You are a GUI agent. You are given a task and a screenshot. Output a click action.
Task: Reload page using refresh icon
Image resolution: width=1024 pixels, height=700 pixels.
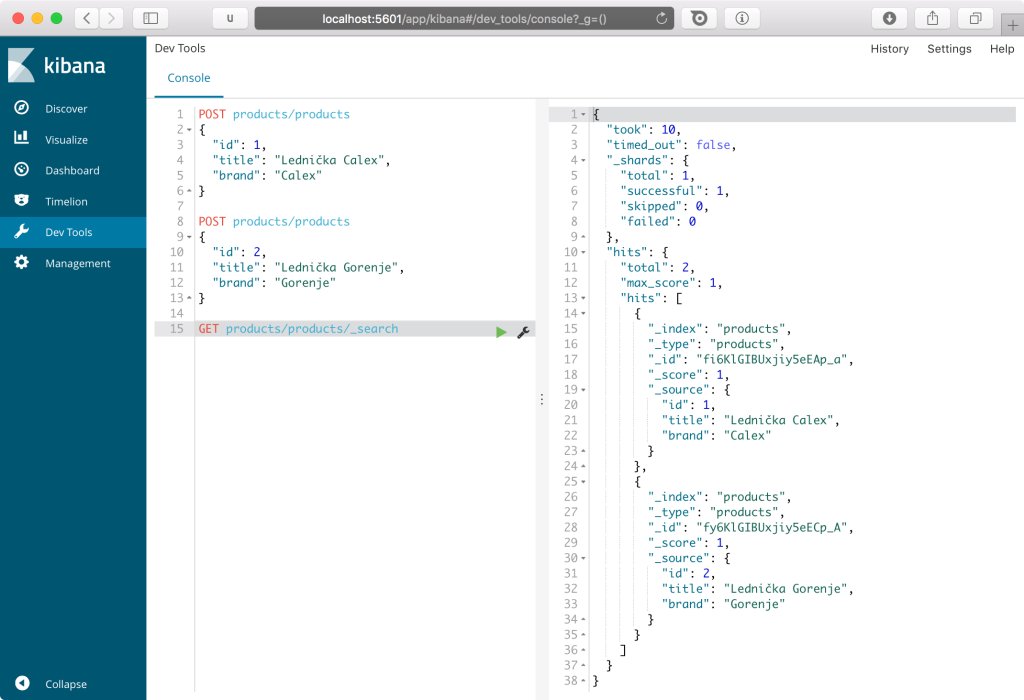click(662, 18)
